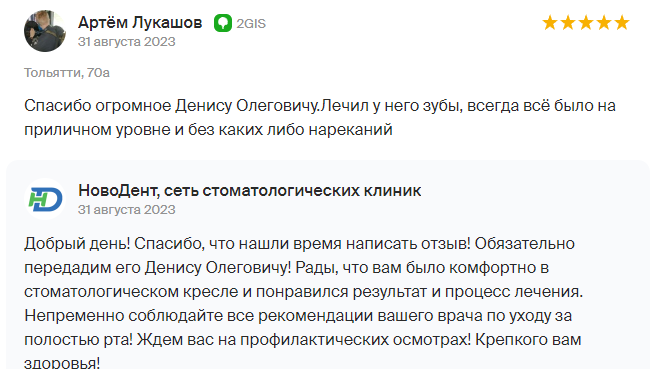The height and width of the screenshot is (369, 653).
Task: Select the fourth rating star
Action: pyautogui.click(x=604, y=22)
